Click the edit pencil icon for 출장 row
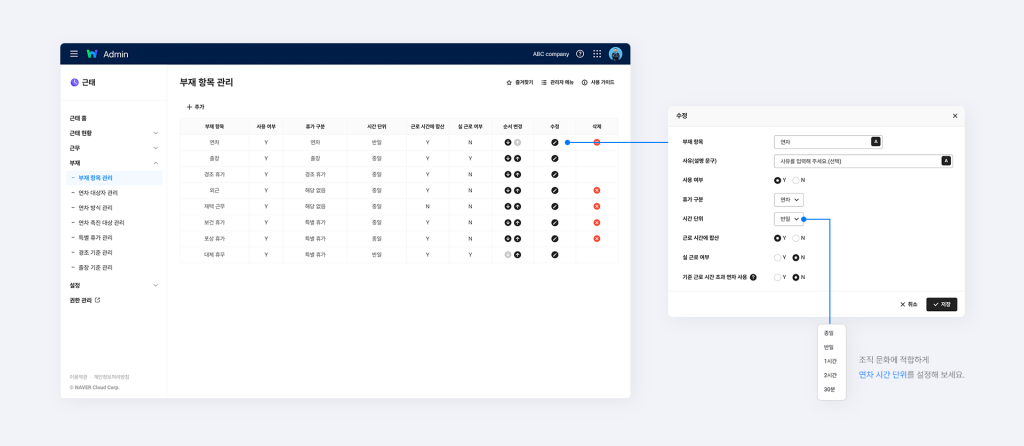 pyautogui.click(x=555, y=158)
